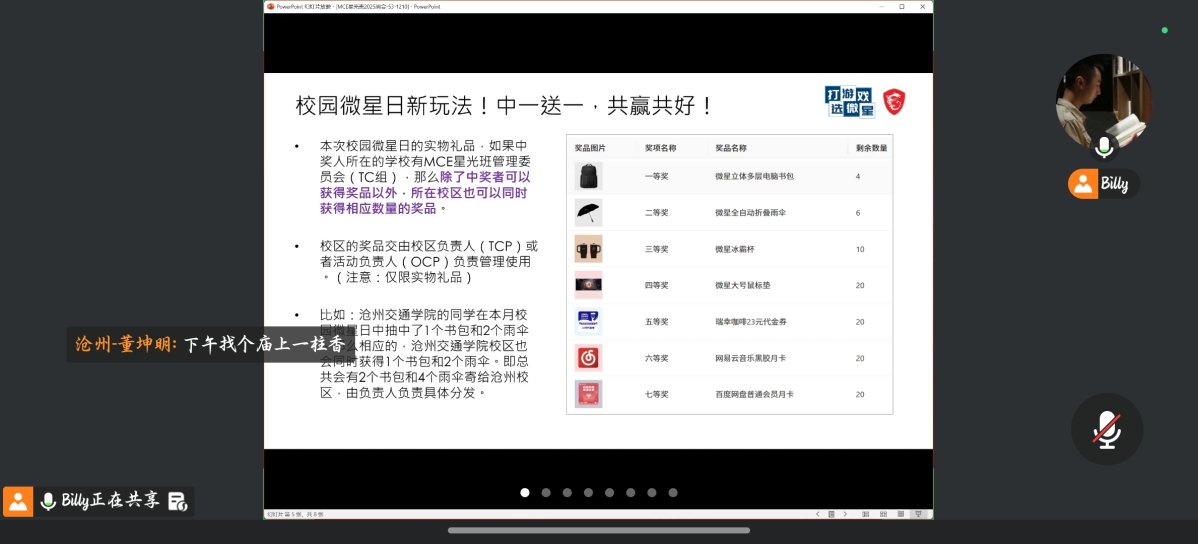
Task: Click the 五等奖 cell
Action: coord(656,322)
